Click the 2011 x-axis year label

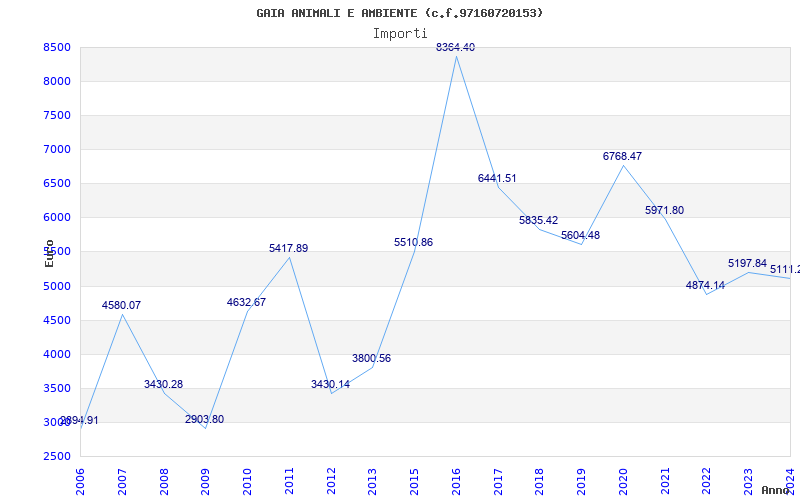tap(289, 482)
